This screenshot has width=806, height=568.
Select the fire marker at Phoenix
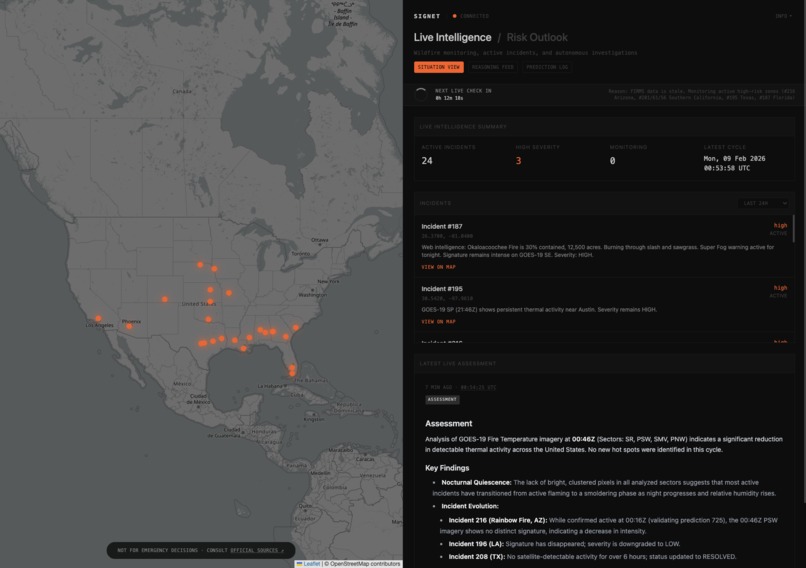(x=129, y=326)
